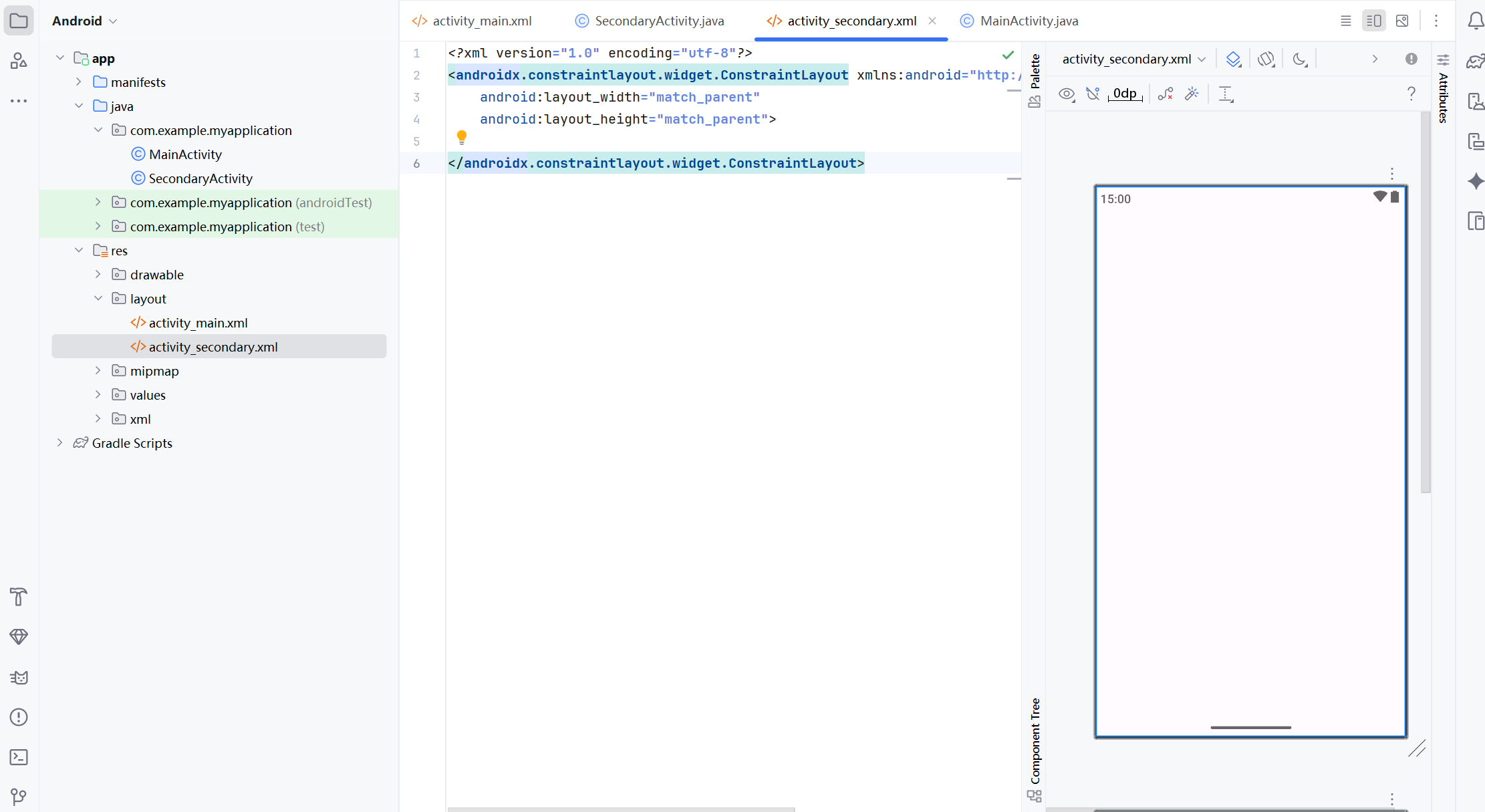Expand the manifests folder
This screenshot has width=1485, height=812.
tap(79, 82)
